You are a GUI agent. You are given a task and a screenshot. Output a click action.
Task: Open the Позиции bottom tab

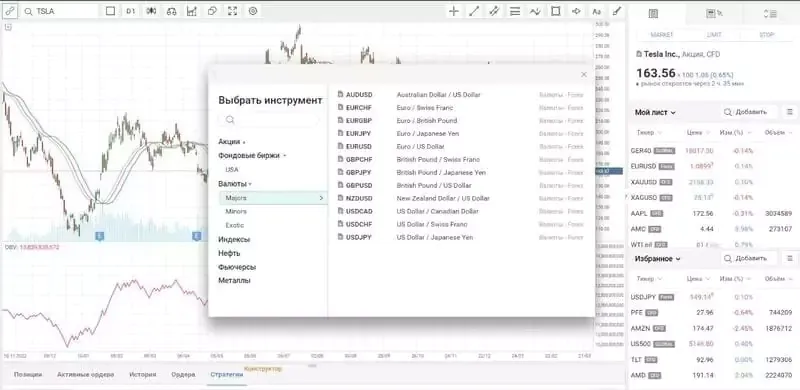pyautogui.click(x=28, y=375)
